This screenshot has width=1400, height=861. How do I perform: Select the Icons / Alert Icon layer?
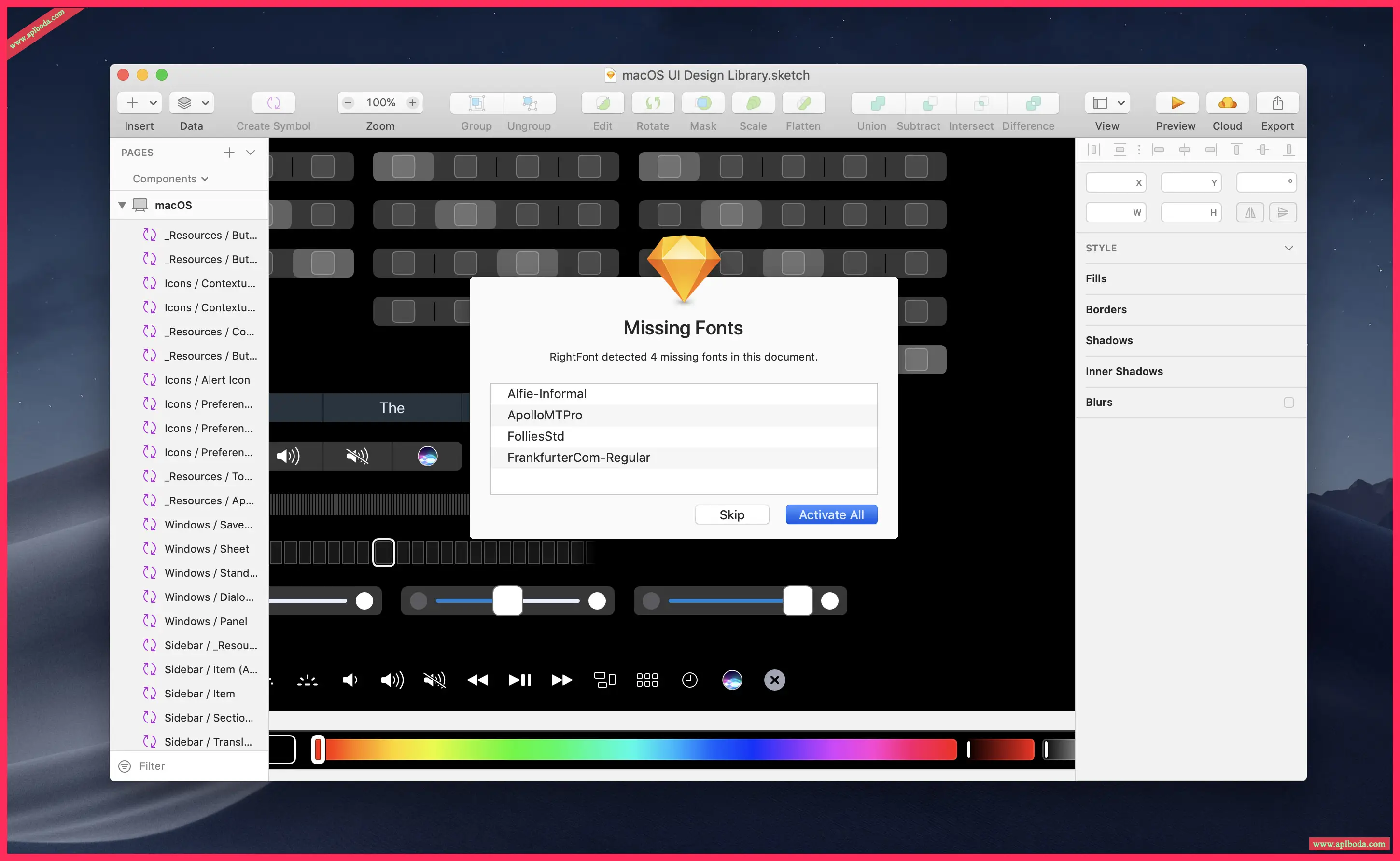pos(189,380)
